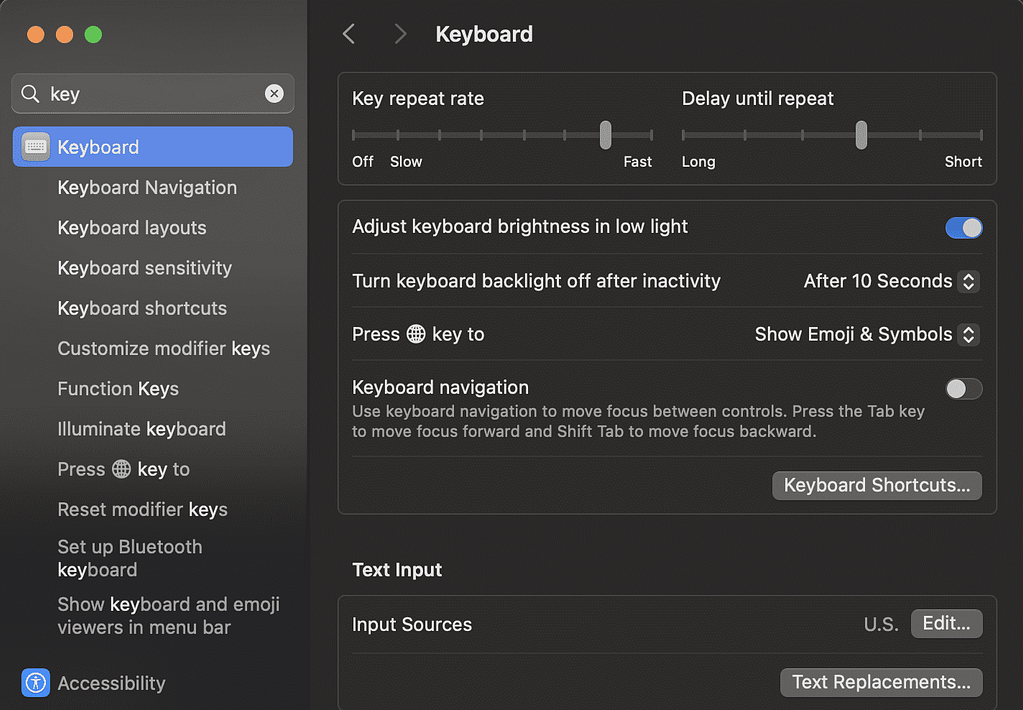Disable Adjust keyboard brightness in low light

click(x=963, y=227)
